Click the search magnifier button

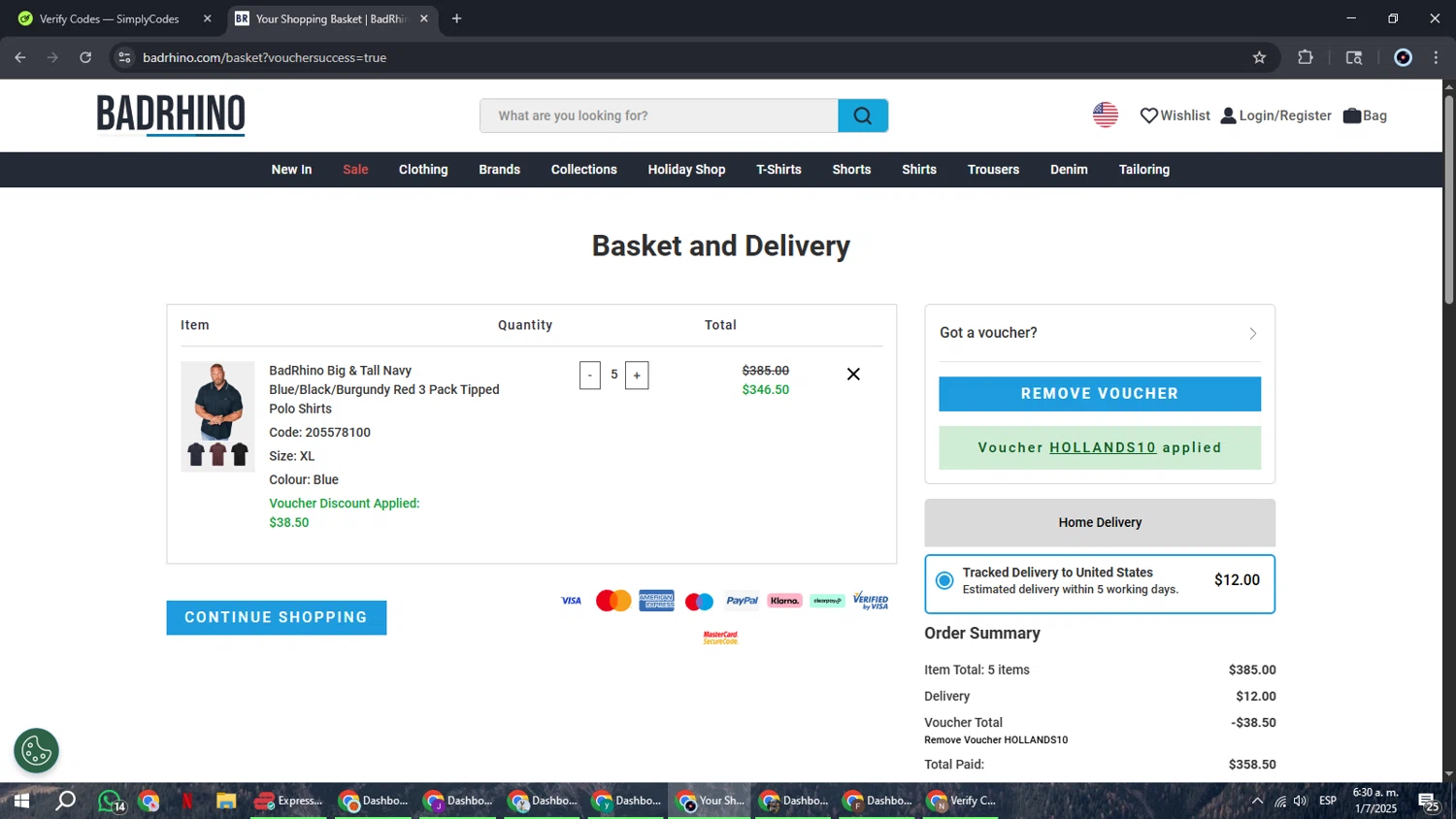[863, 115]
